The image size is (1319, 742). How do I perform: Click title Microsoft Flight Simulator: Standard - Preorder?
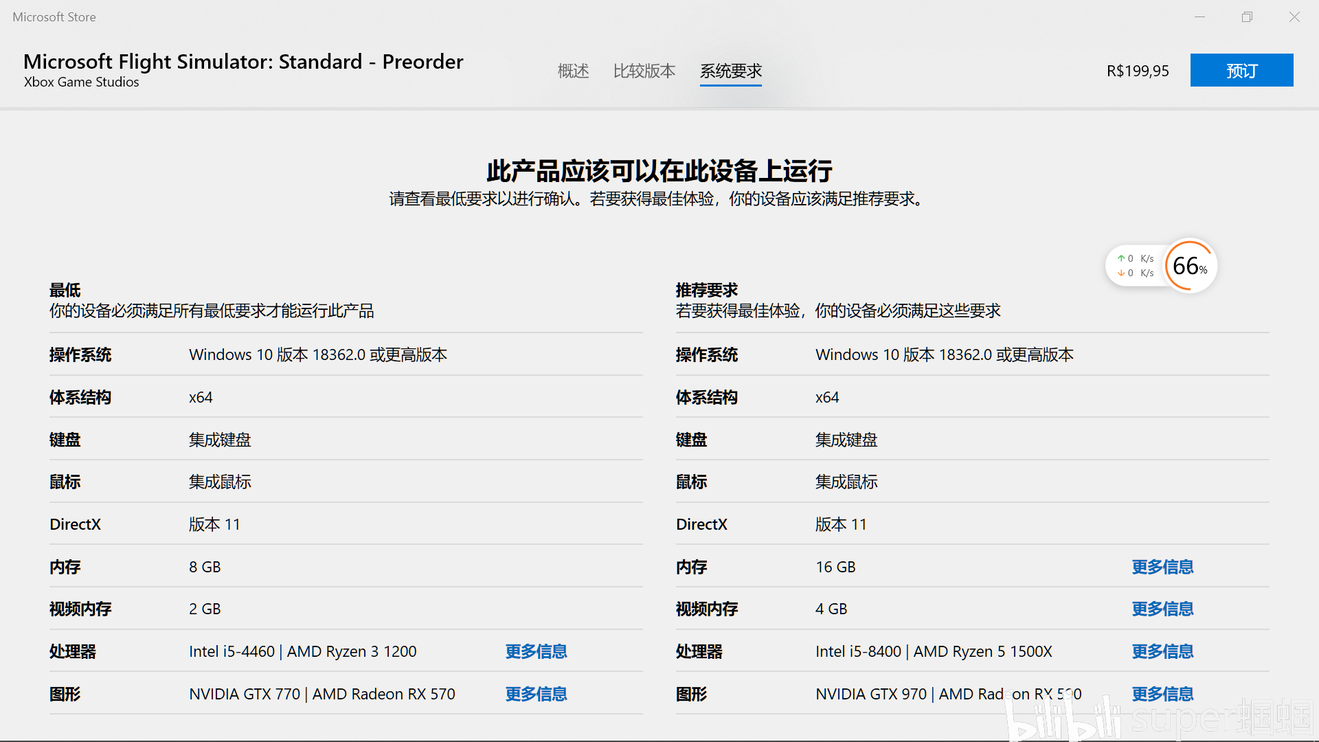coord(243,61)
